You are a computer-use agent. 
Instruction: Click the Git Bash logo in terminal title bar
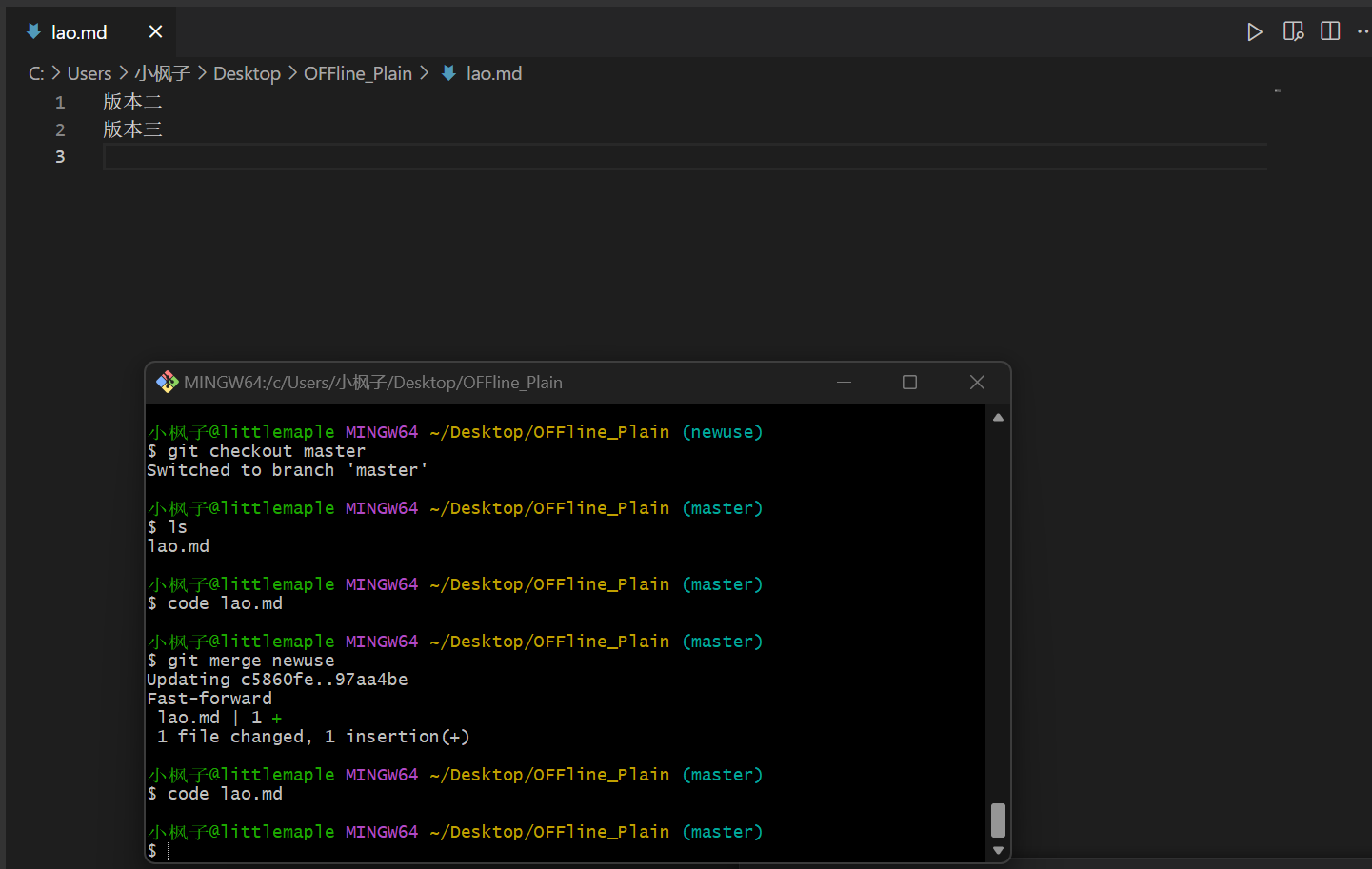pos(168,383)
